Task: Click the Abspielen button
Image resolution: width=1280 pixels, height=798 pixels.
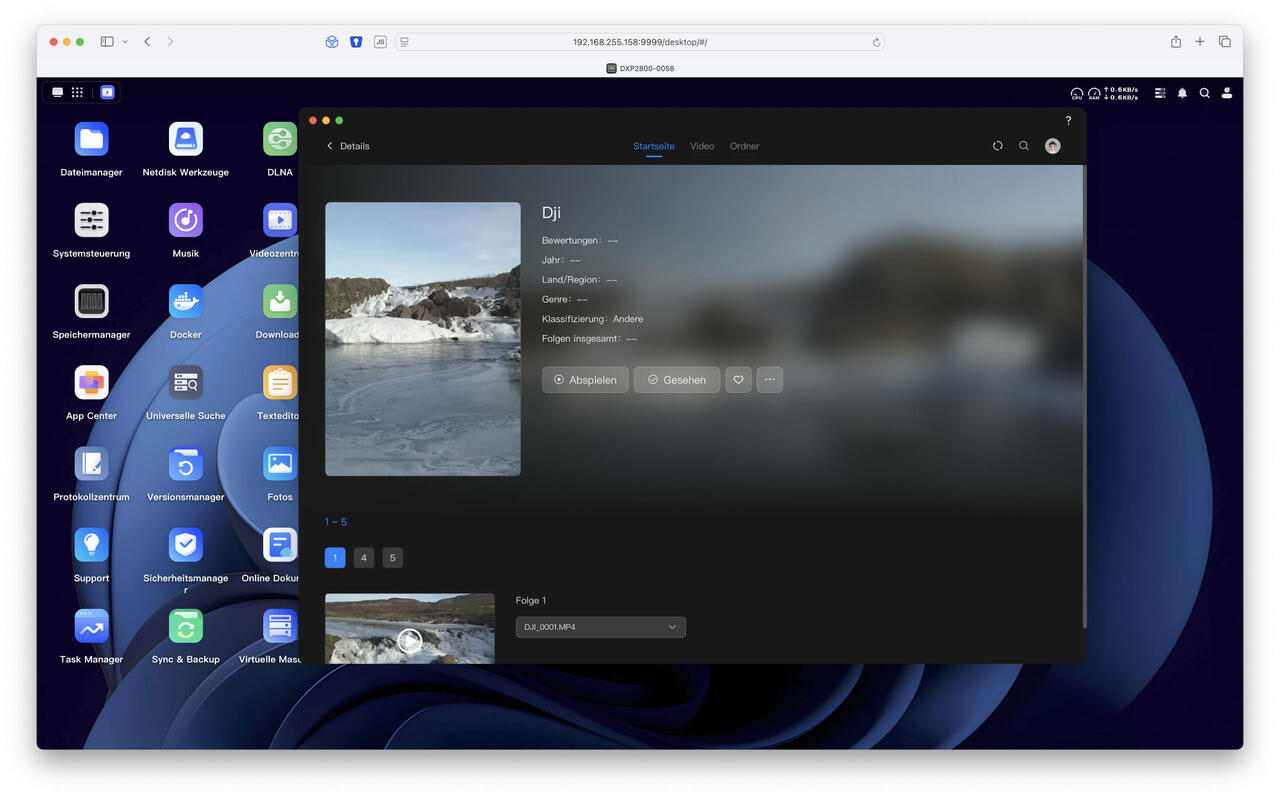Action: [585, 380]
